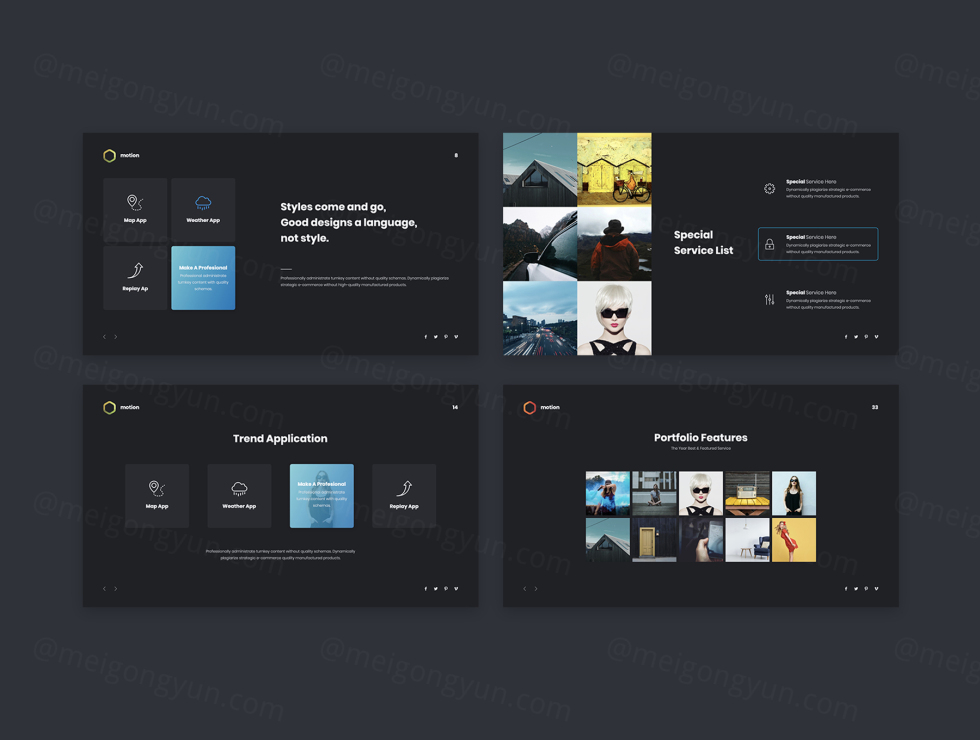Go to previous slide using left arrow on slide 8

(104, 337)
